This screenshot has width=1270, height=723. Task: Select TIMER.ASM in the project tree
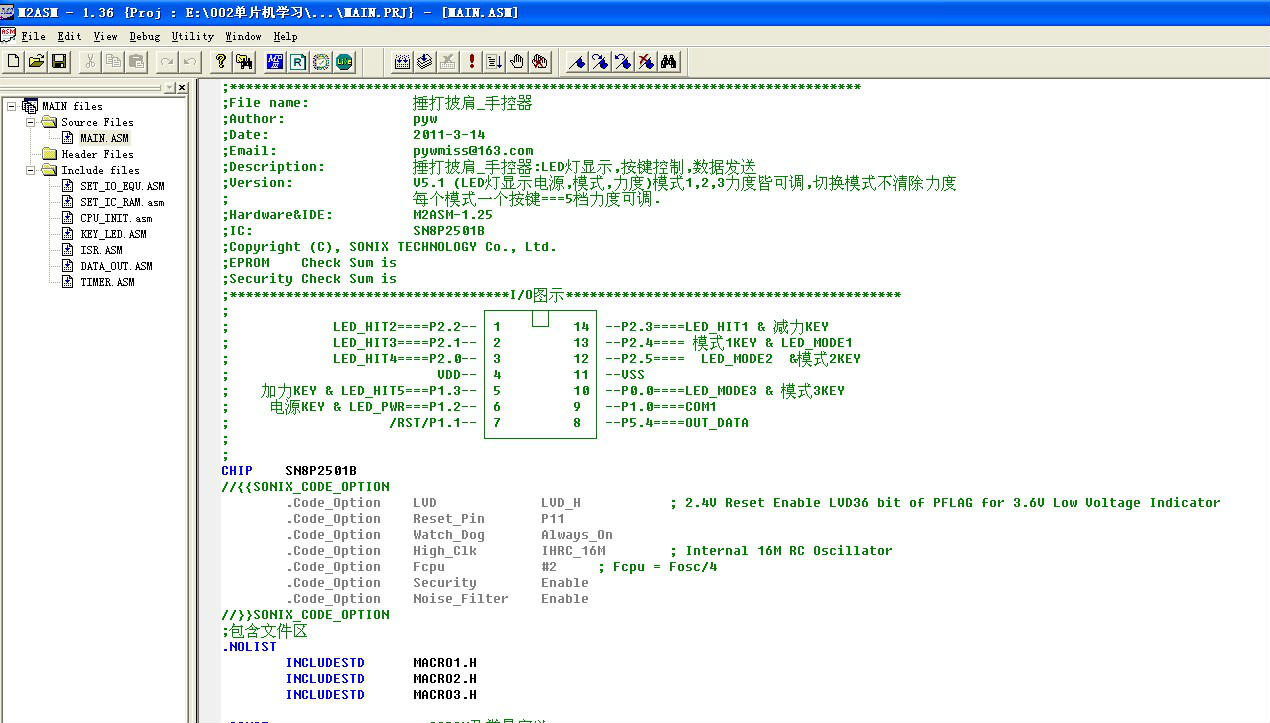tap(107, 282)
